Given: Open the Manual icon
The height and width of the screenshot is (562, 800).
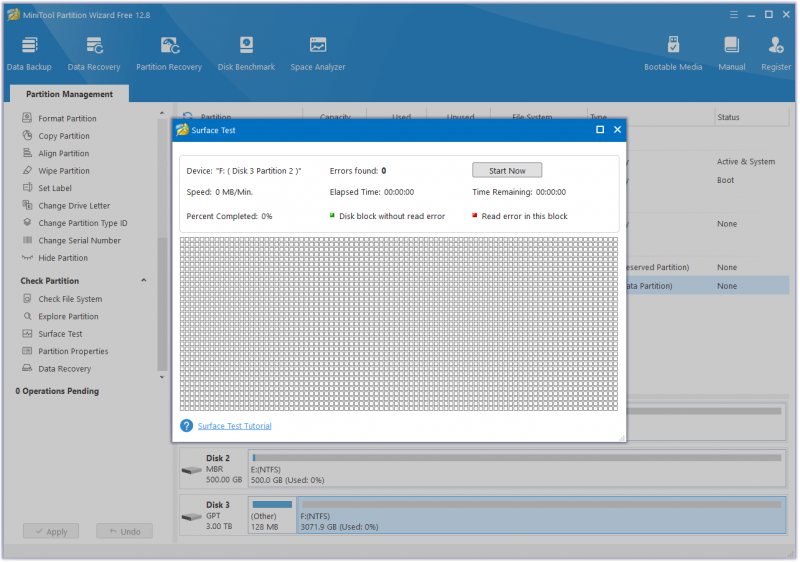Looking at the screenshot, I should click(x=732, y=53).
